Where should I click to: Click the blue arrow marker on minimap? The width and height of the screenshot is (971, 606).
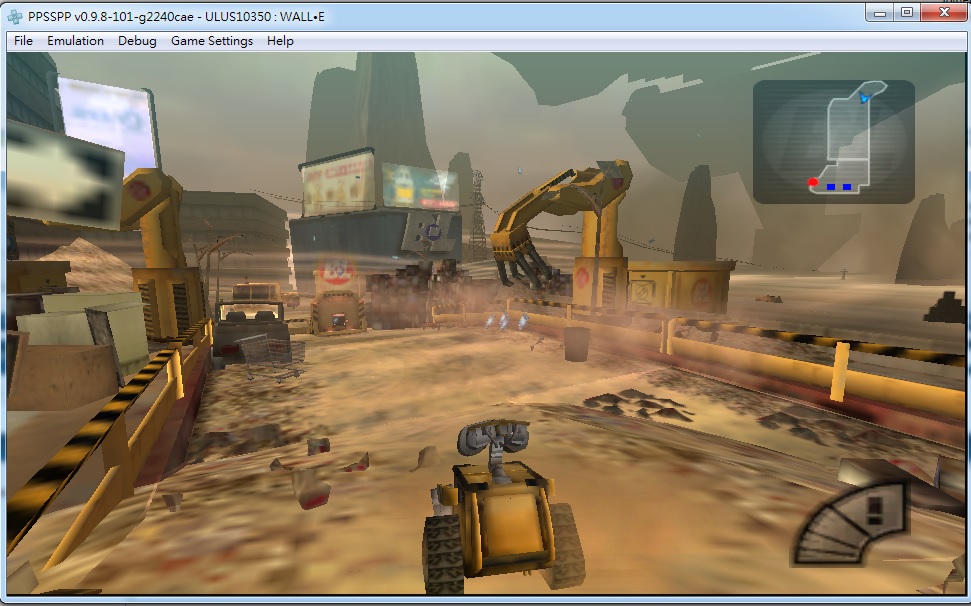tap(864, 97)
